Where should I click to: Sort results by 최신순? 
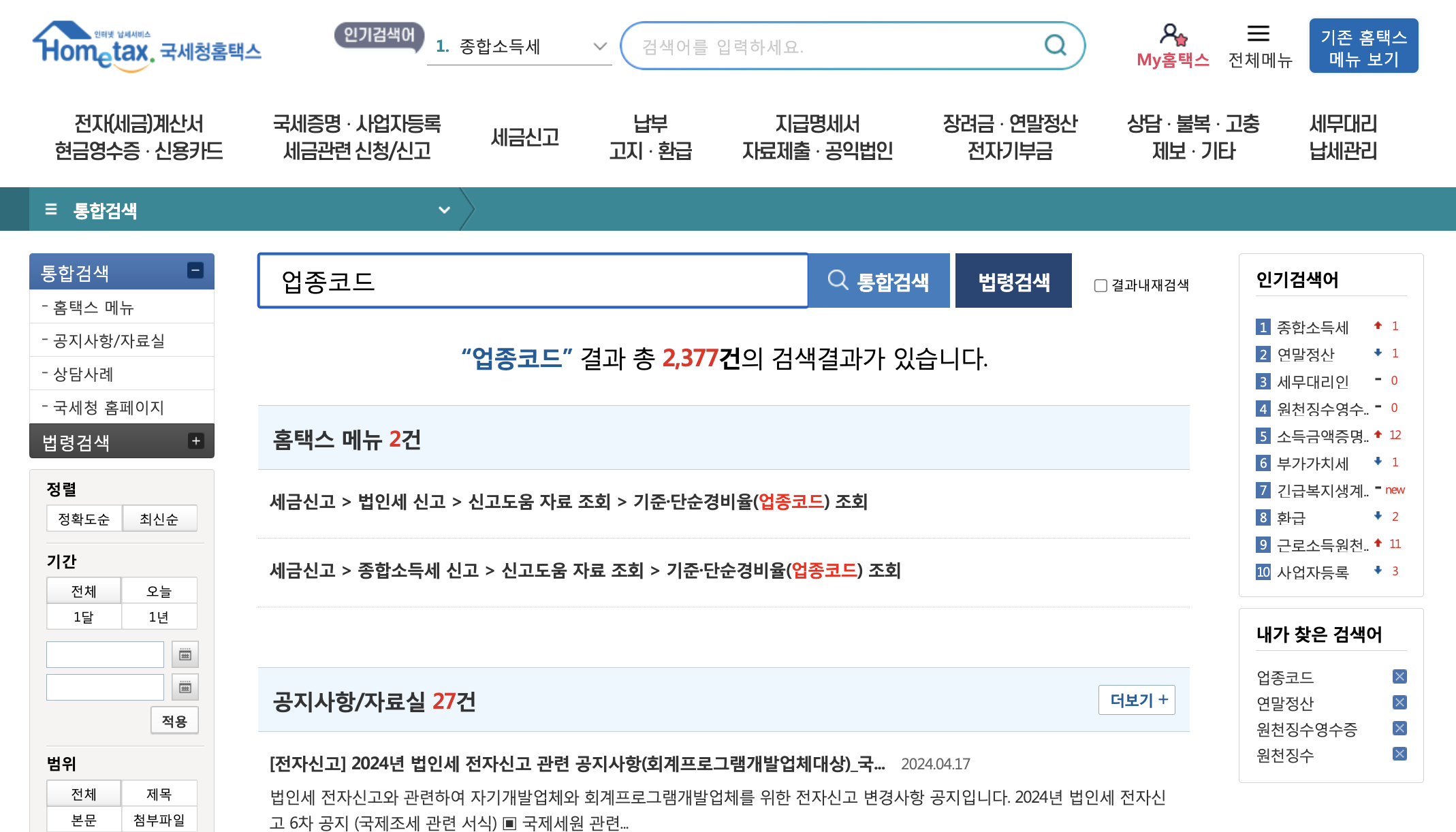(159, 519)
